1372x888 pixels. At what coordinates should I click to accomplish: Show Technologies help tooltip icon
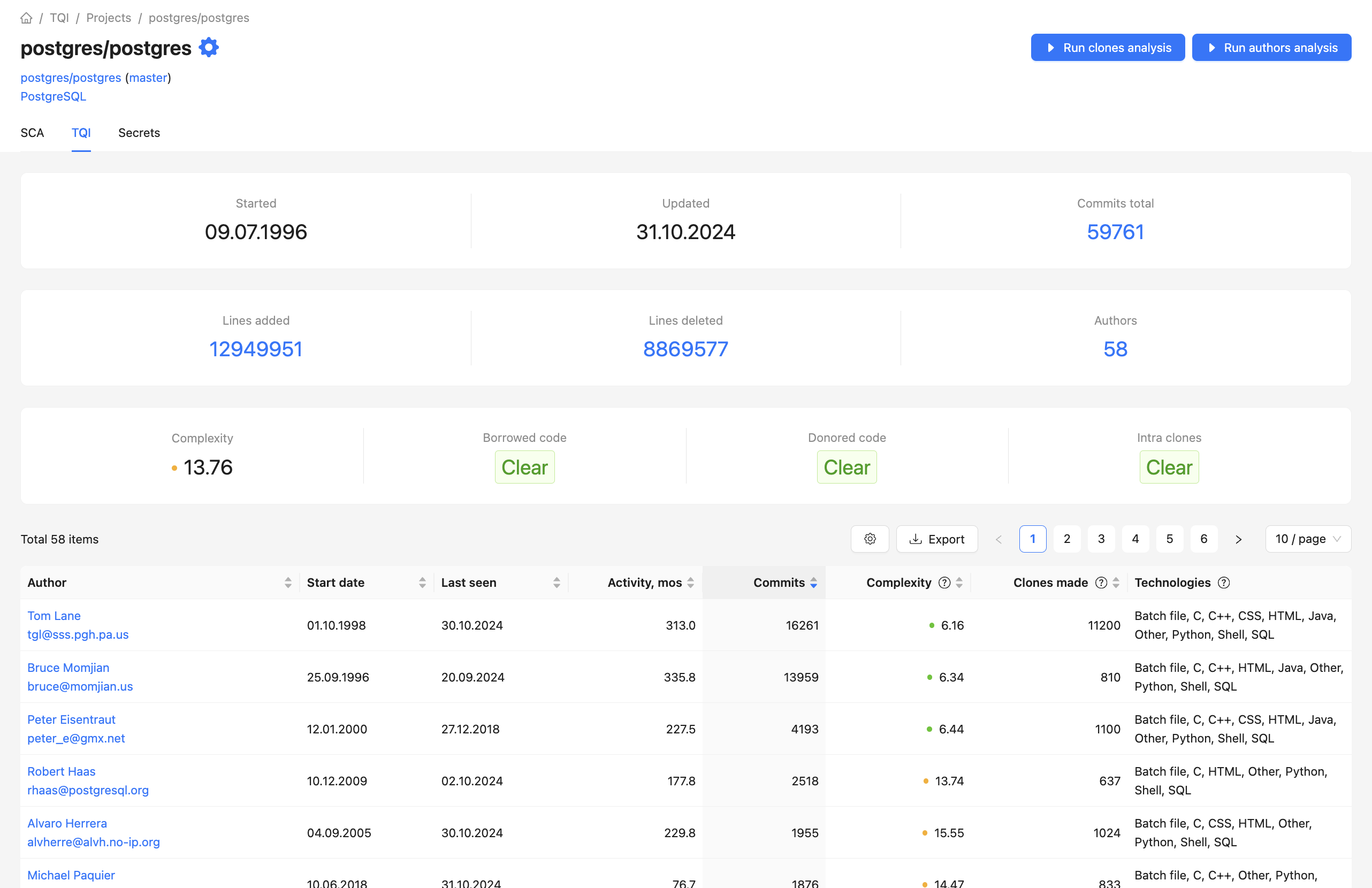coord(1223,583)
